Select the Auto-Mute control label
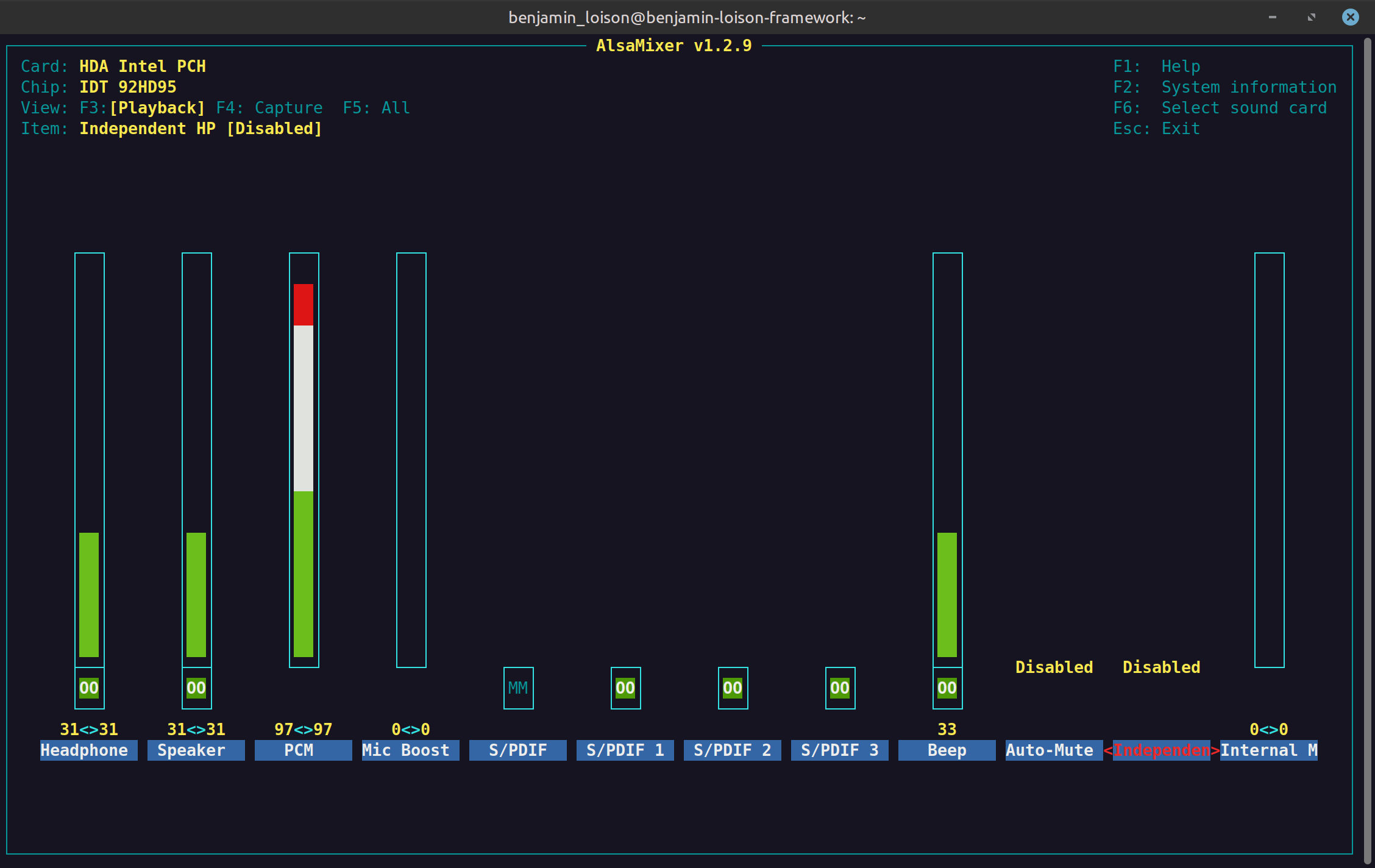 (1049, 750)
